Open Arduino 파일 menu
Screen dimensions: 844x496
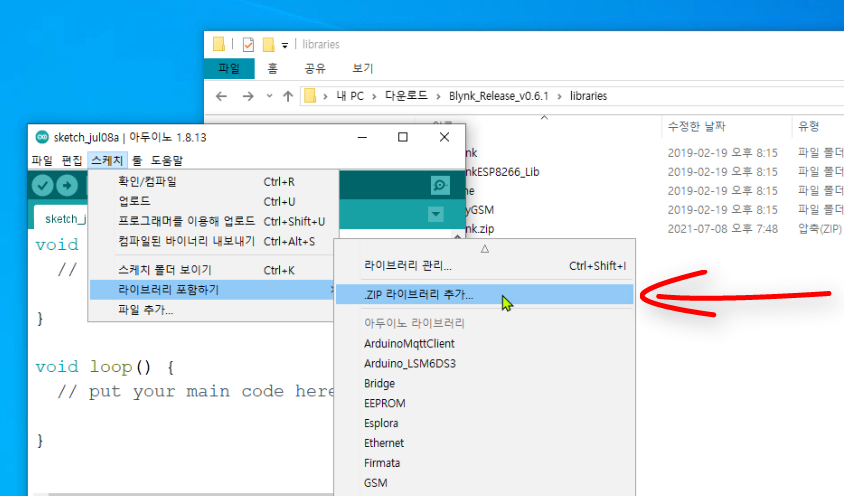tap(41, 160)
